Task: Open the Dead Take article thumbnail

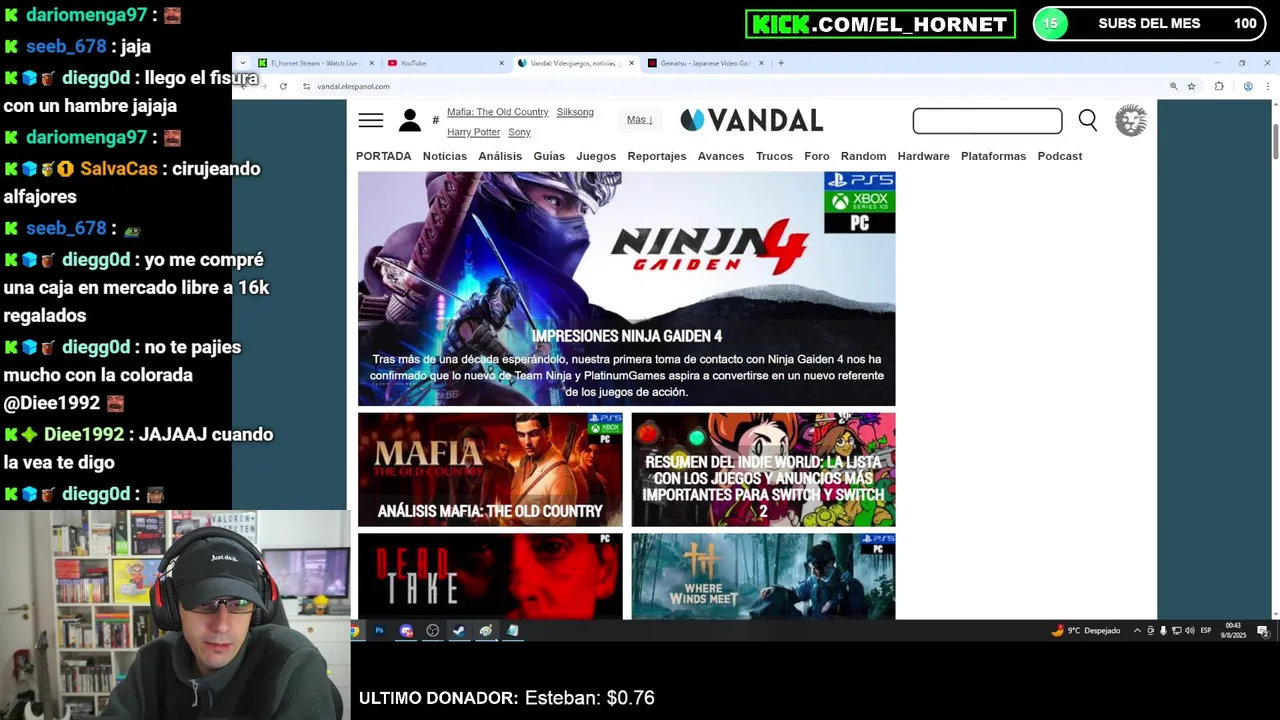Action: tap(490, 576)
